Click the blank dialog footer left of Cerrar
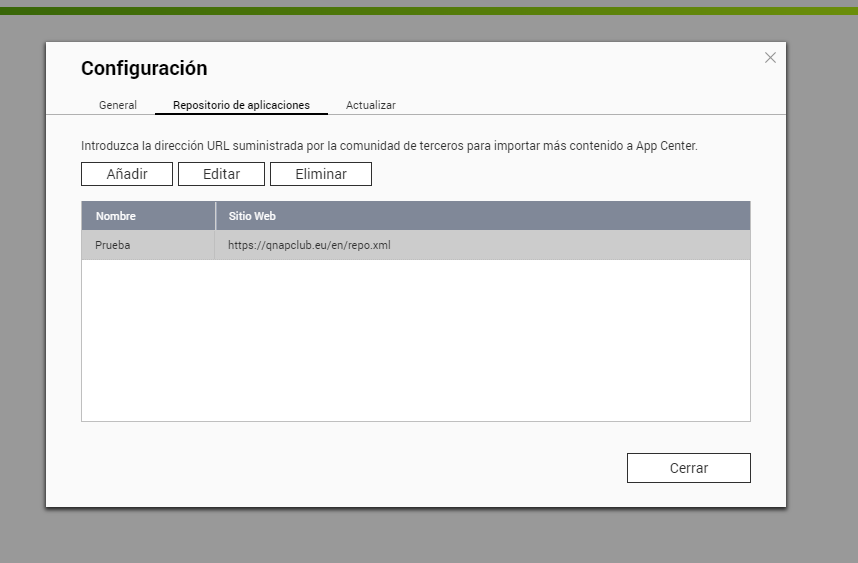 click(350, 468)
